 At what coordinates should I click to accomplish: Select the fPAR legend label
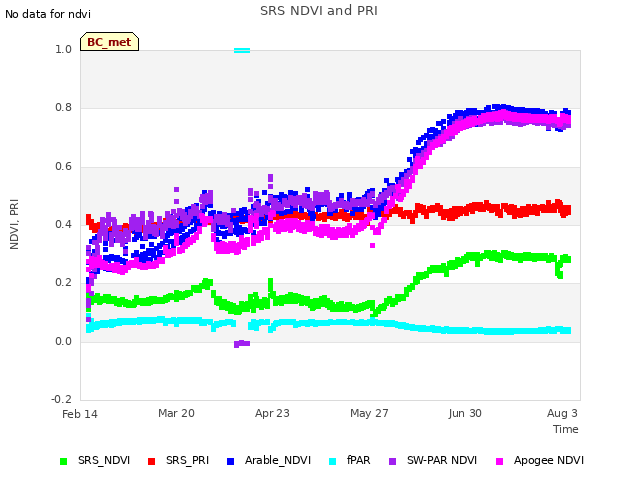point(358,460)
